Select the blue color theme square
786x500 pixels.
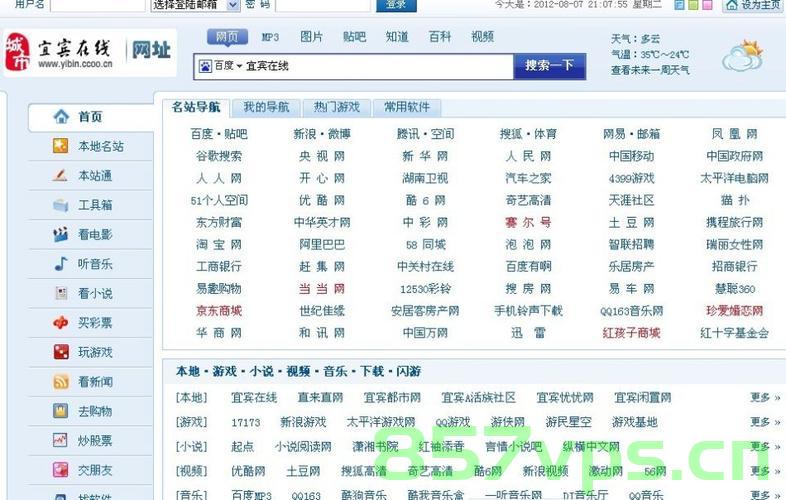coord(679,5)
